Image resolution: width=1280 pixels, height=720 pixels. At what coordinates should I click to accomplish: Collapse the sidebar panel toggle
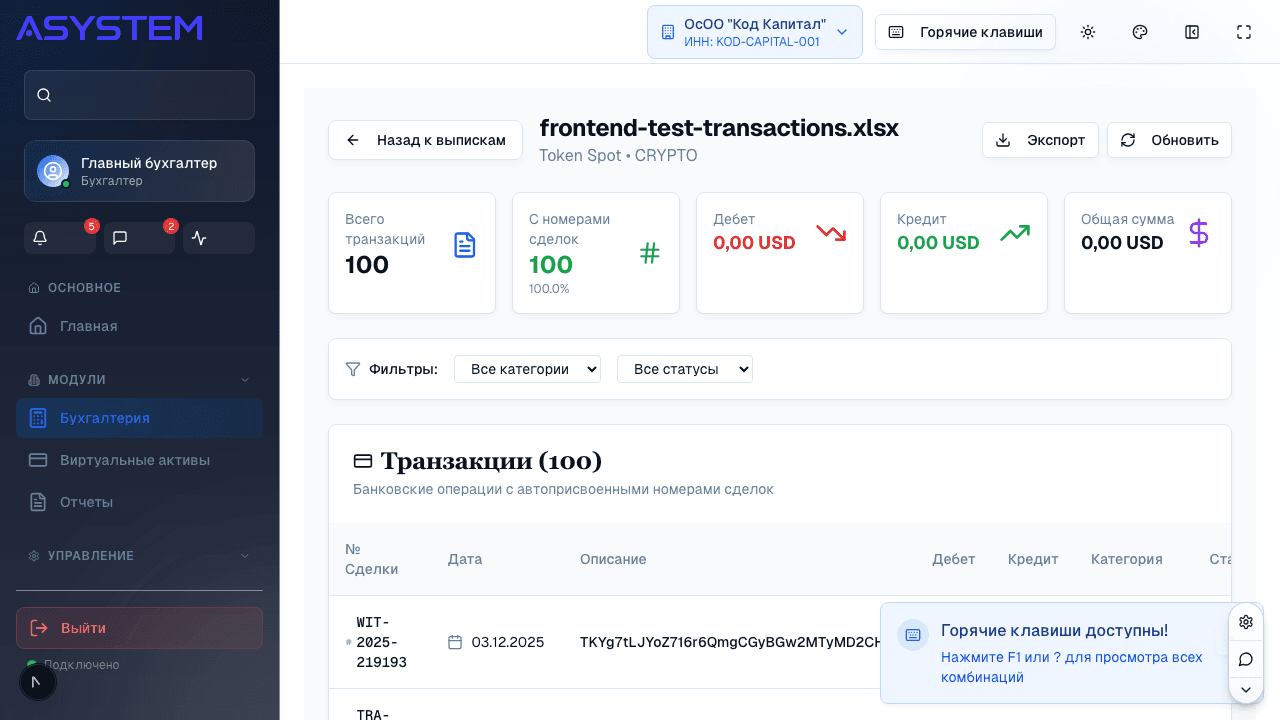[1192, 32]
